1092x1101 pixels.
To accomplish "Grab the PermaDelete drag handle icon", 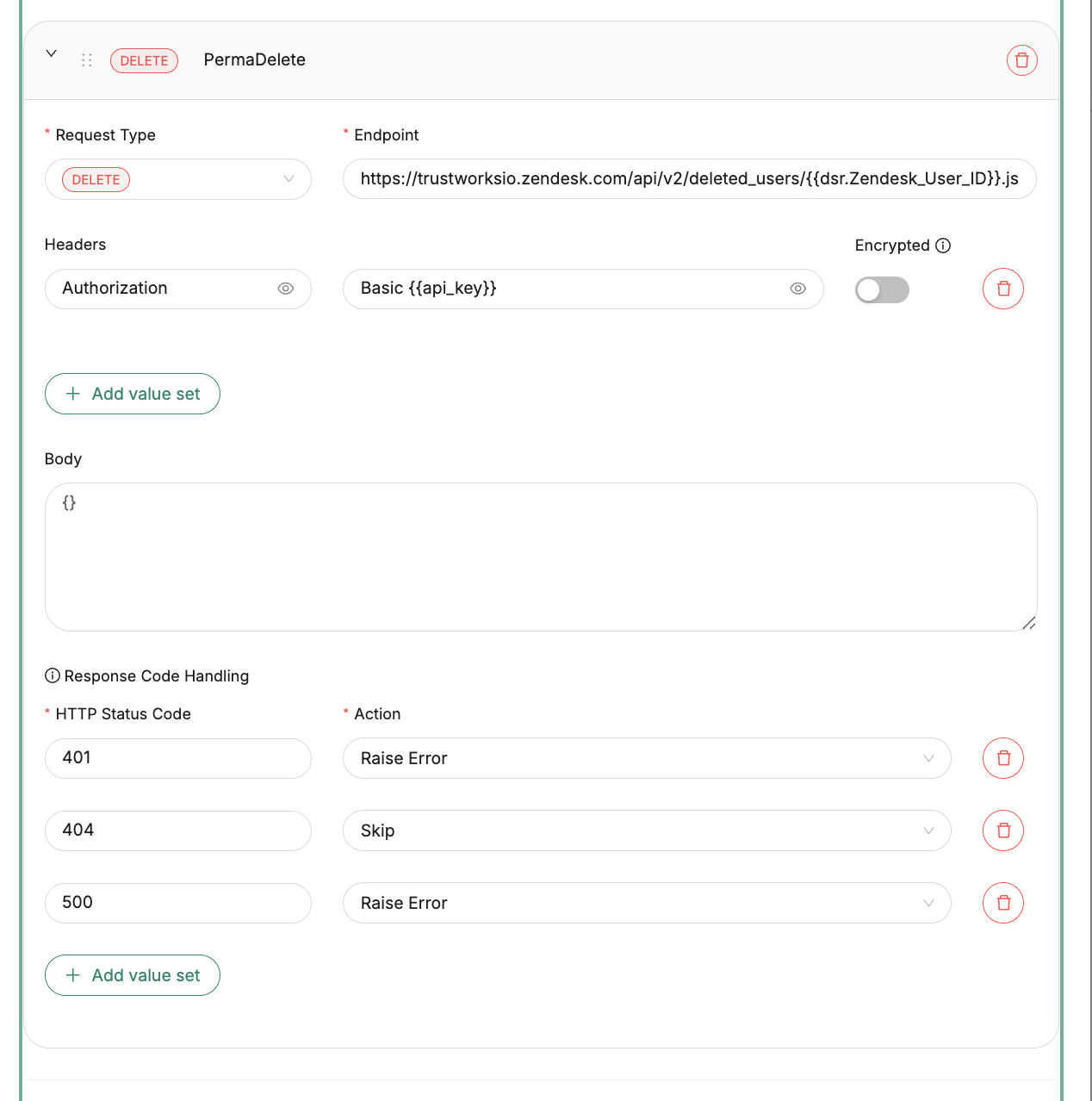I will pyautogui.click(x=87, y=60).
